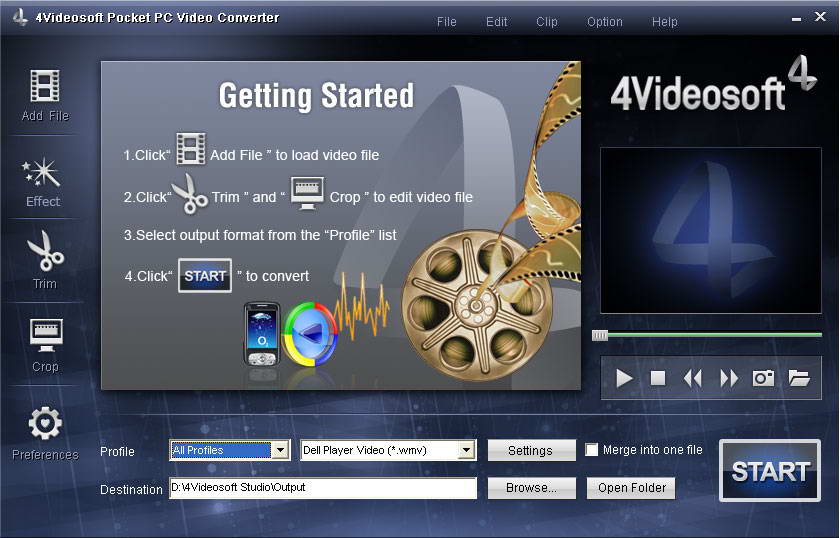
Task: Open the Clip menu
Action: click(x=546, y=22)
